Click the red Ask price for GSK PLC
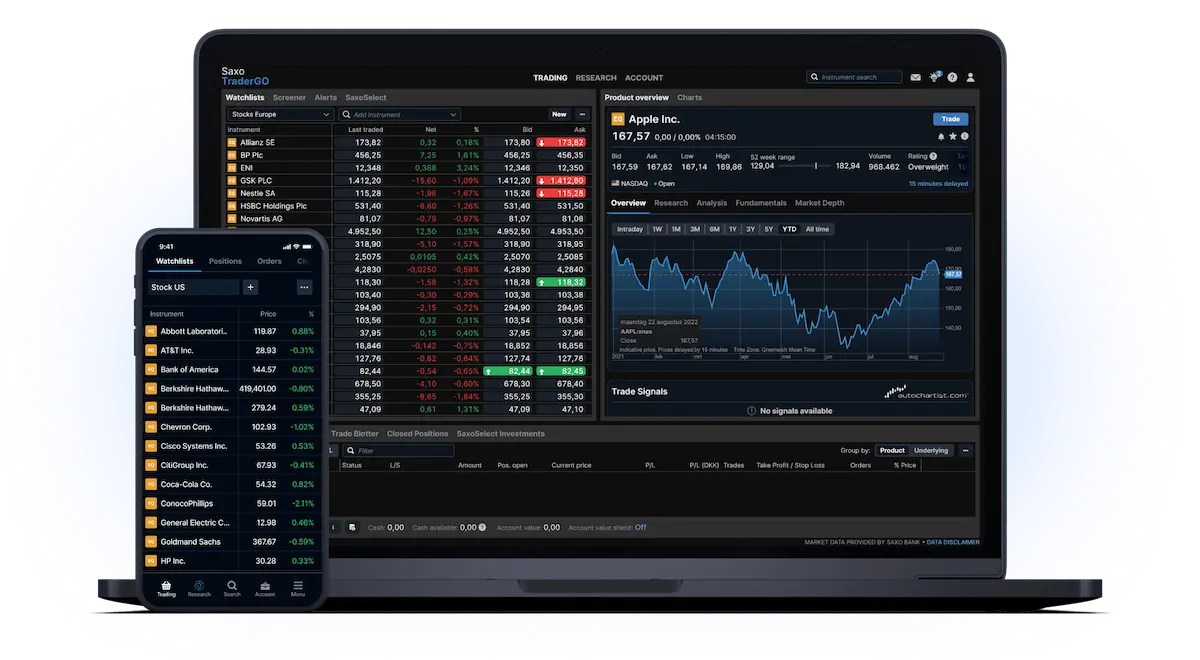This screenshot has width=1200, height=660. pyautogui.click(x=561, y=181)
